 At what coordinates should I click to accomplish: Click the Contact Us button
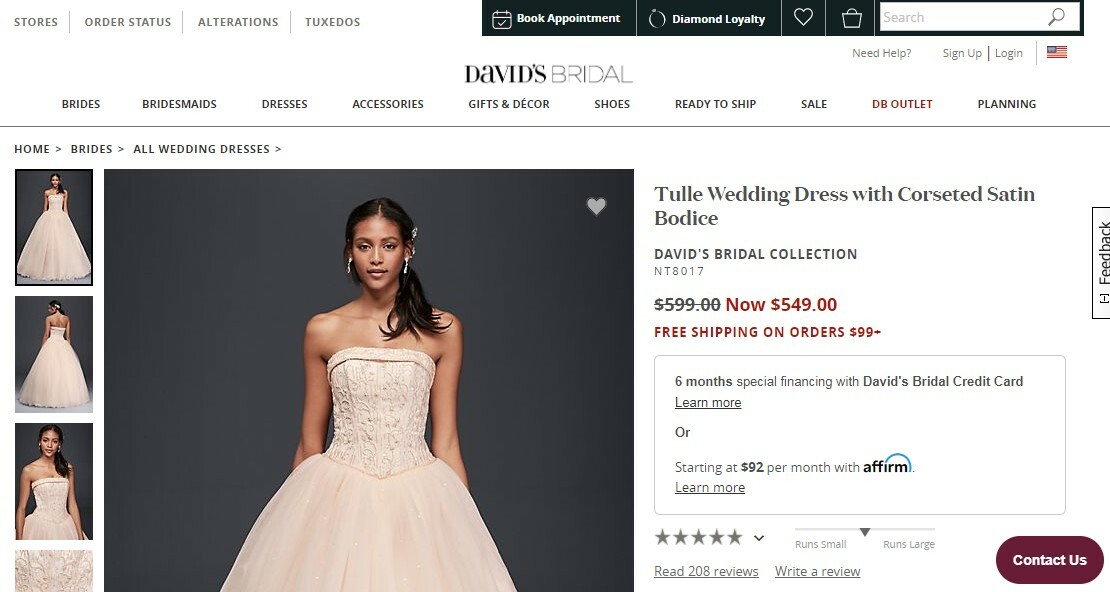point(1049,560)
